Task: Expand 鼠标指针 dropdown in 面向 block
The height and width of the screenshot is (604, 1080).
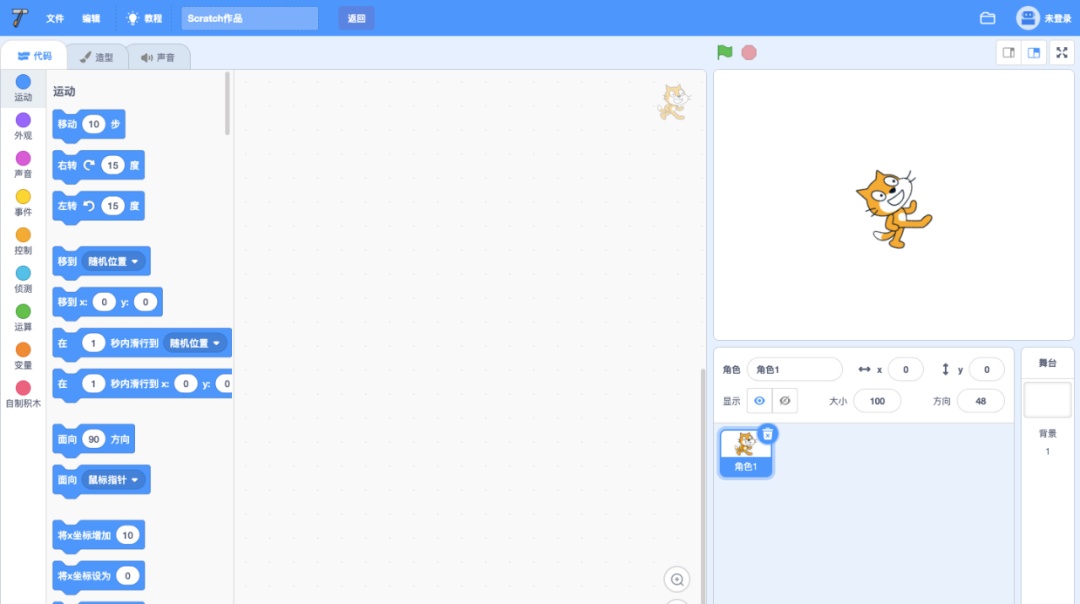Action: click(113, 480)
